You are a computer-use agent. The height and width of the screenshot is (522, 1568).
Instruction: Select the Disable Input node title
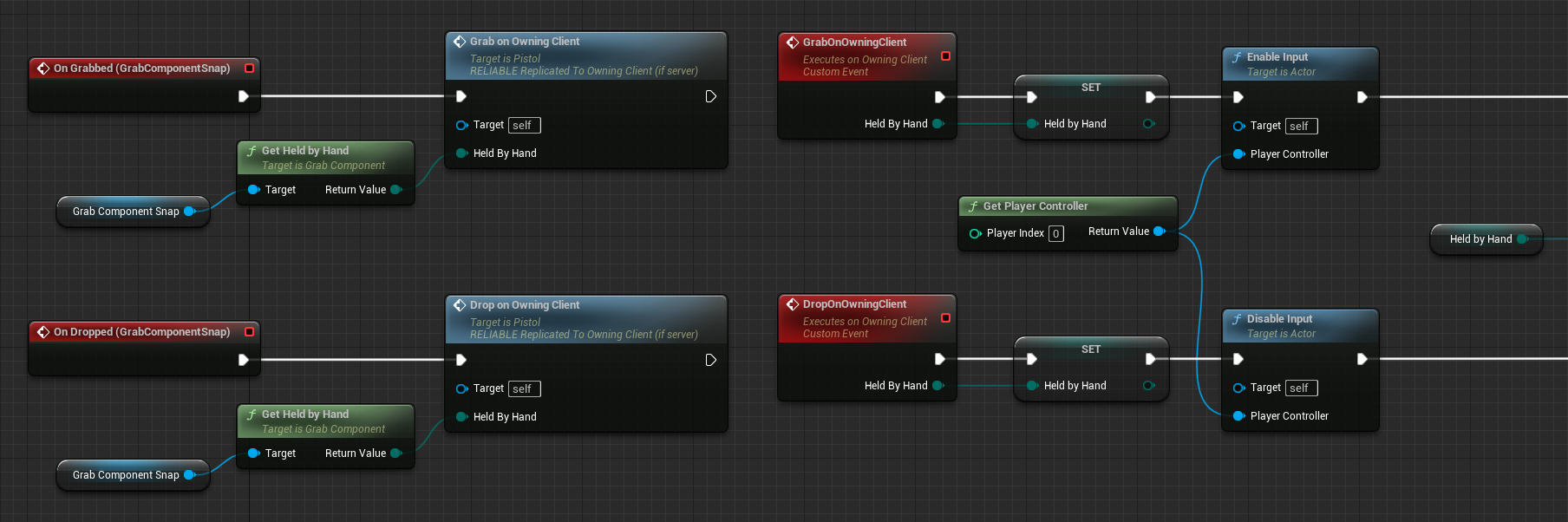(1279, 319)
